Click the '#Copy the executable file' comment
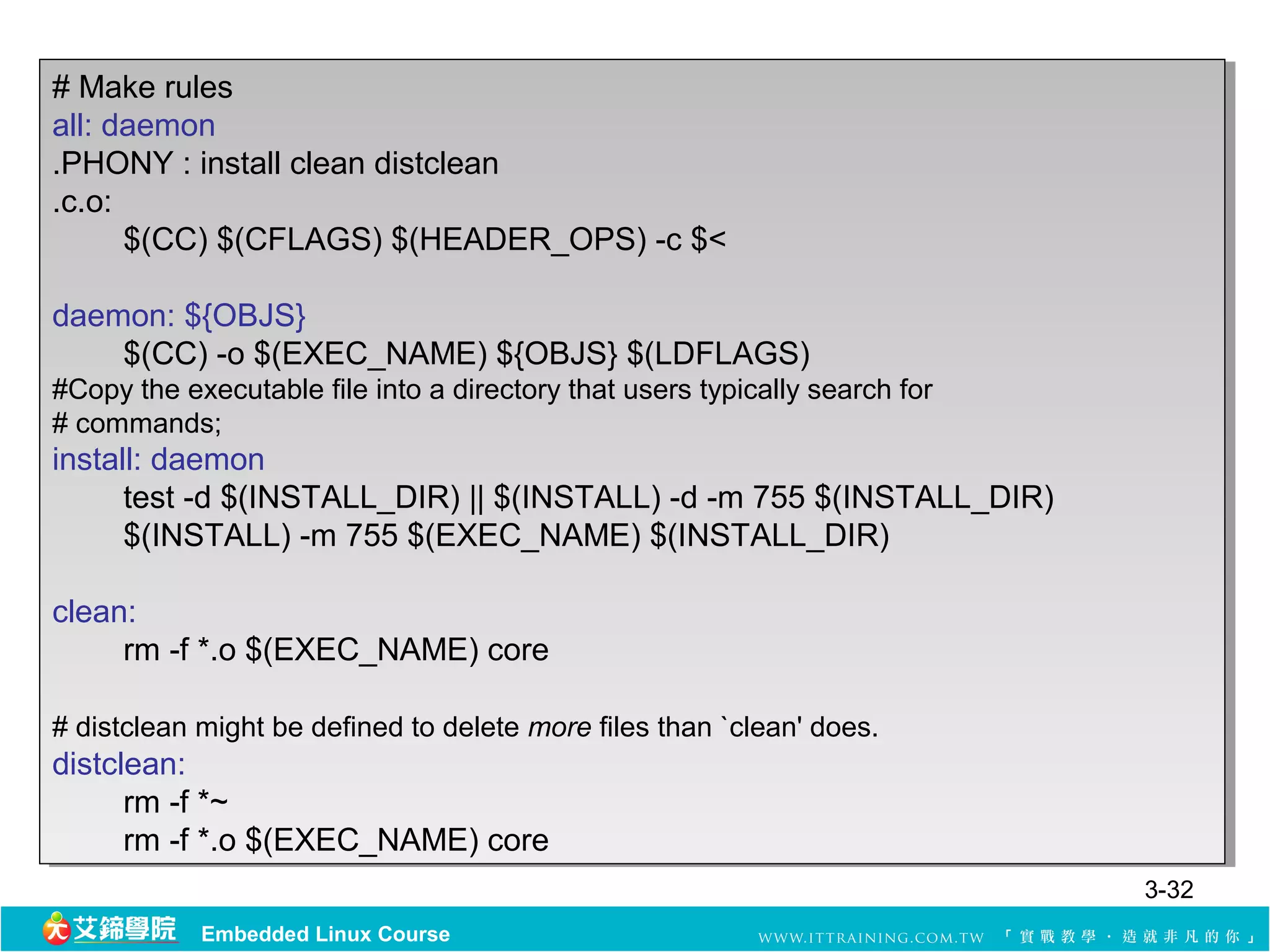 (492, 390)
